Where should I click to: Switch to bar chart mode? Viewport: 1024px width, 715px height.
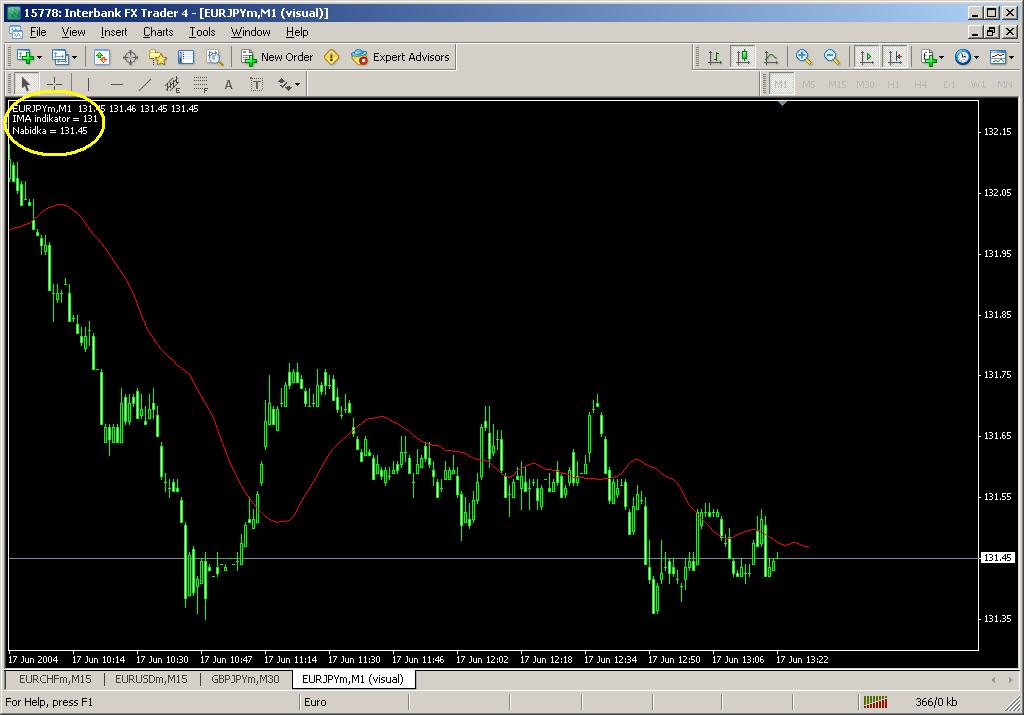click(x=715, y=57)
